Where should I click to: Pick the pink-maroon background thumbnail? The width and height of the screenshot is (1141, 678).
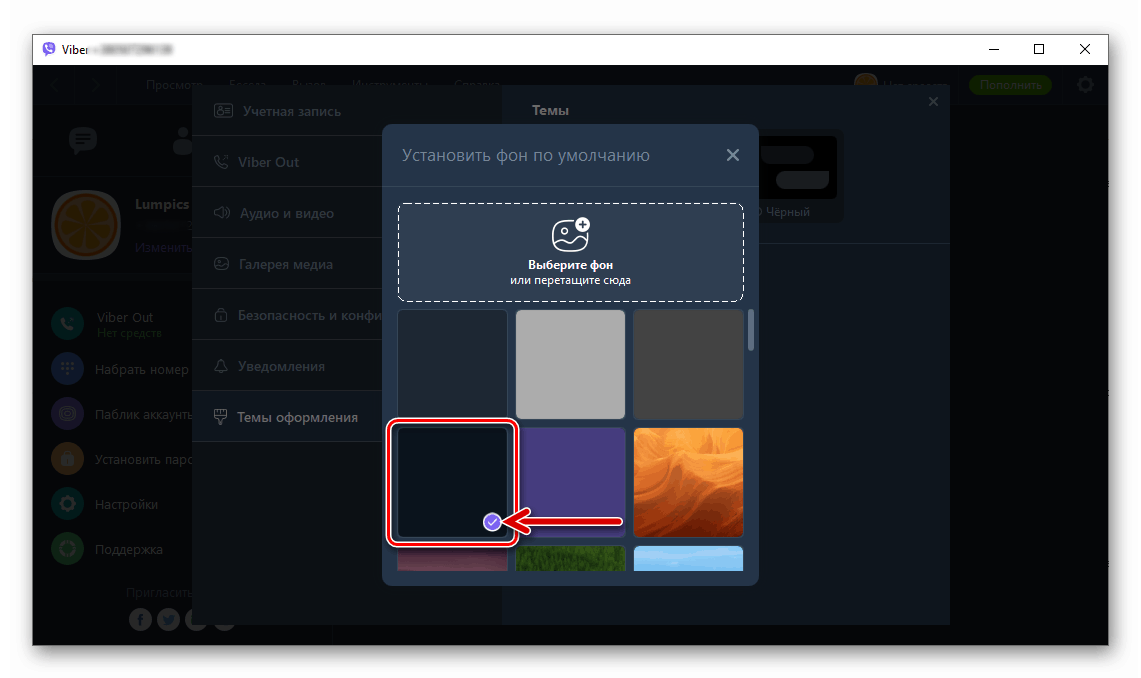point(452,558)
